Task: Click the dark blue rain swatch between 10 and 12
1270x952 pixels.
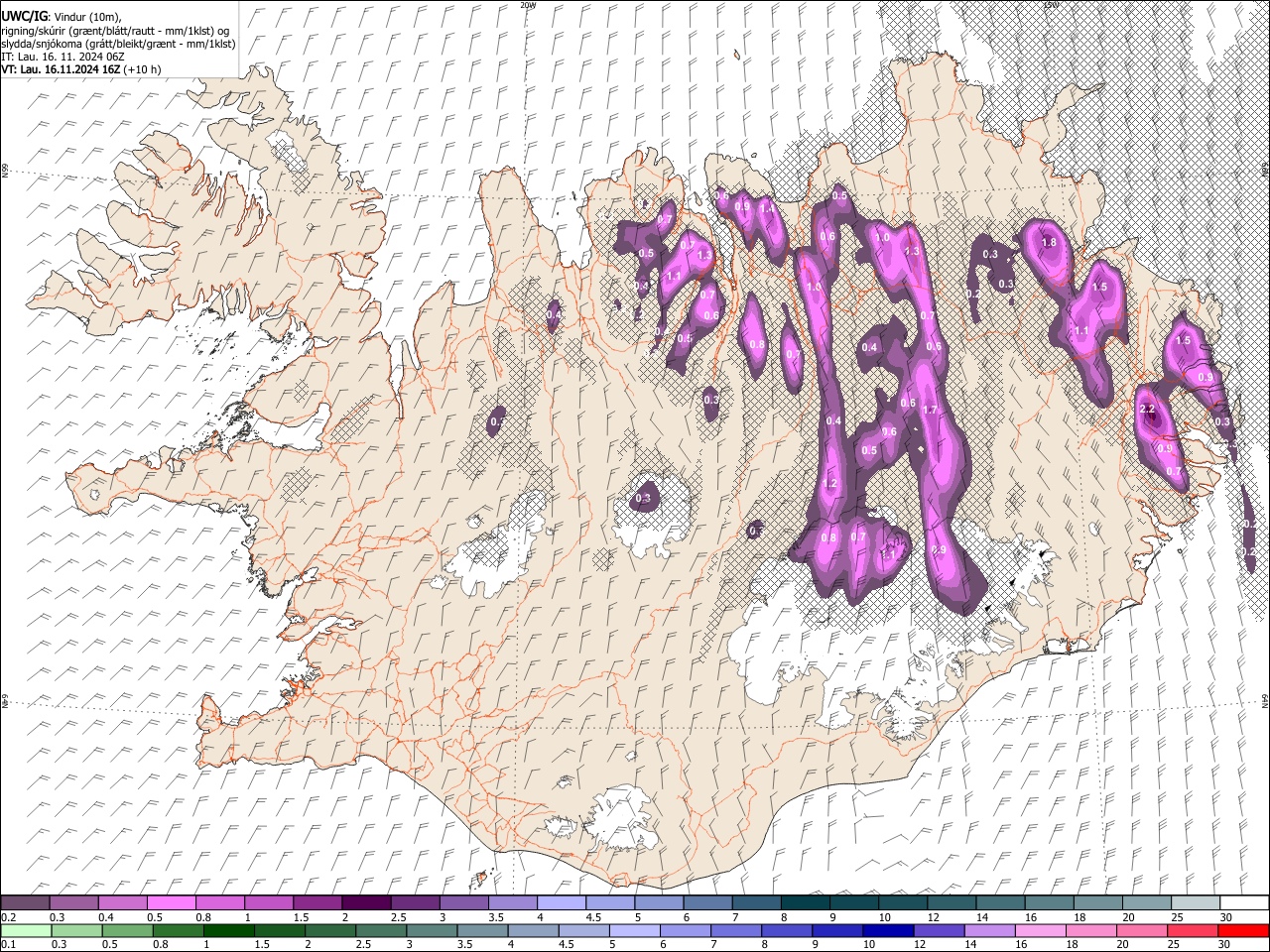Action: pyautogui.click(x=889, y=930)
